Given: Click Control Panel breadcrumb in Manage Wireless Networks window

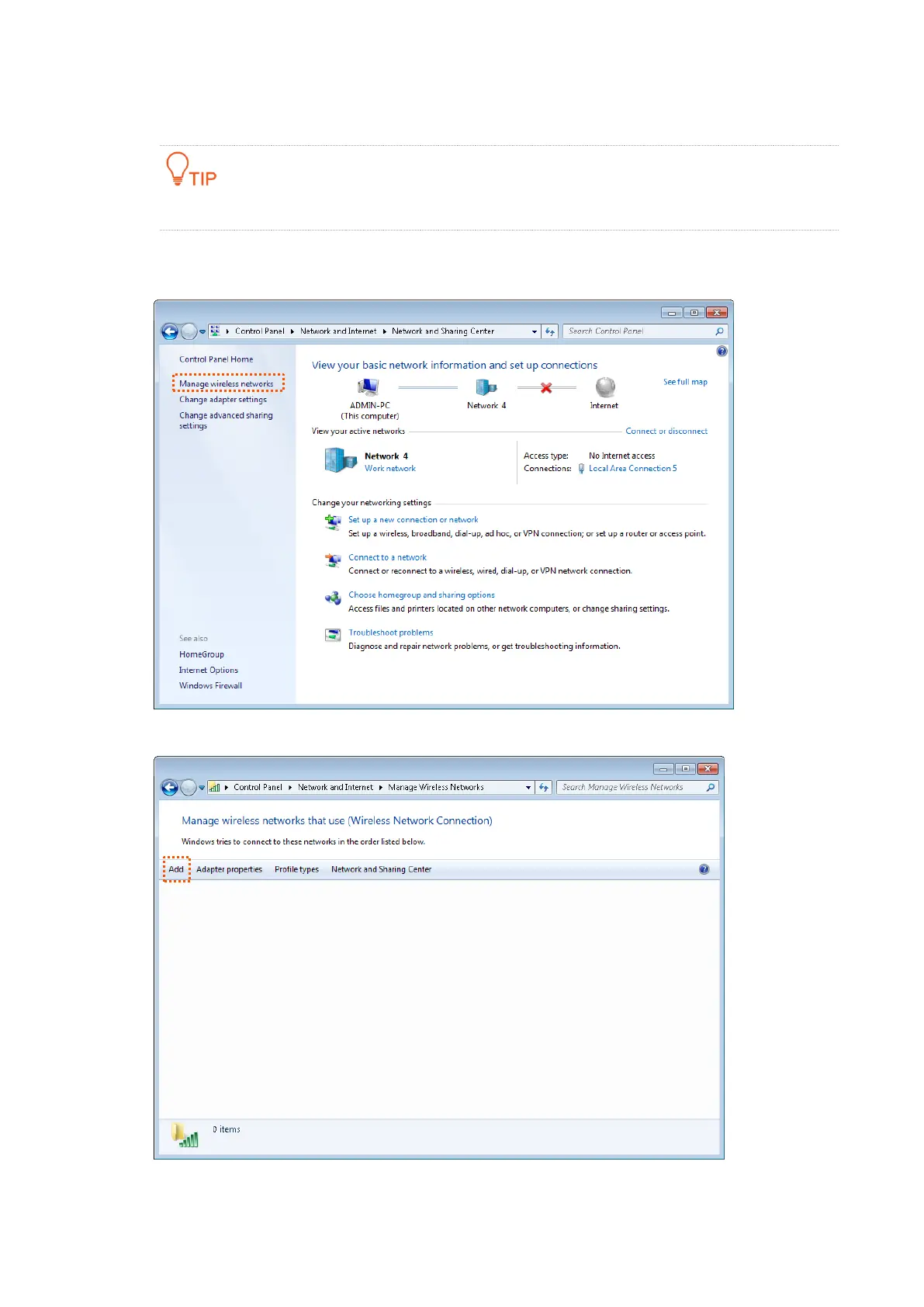Looking at the screenshot, I should (258, 788).
